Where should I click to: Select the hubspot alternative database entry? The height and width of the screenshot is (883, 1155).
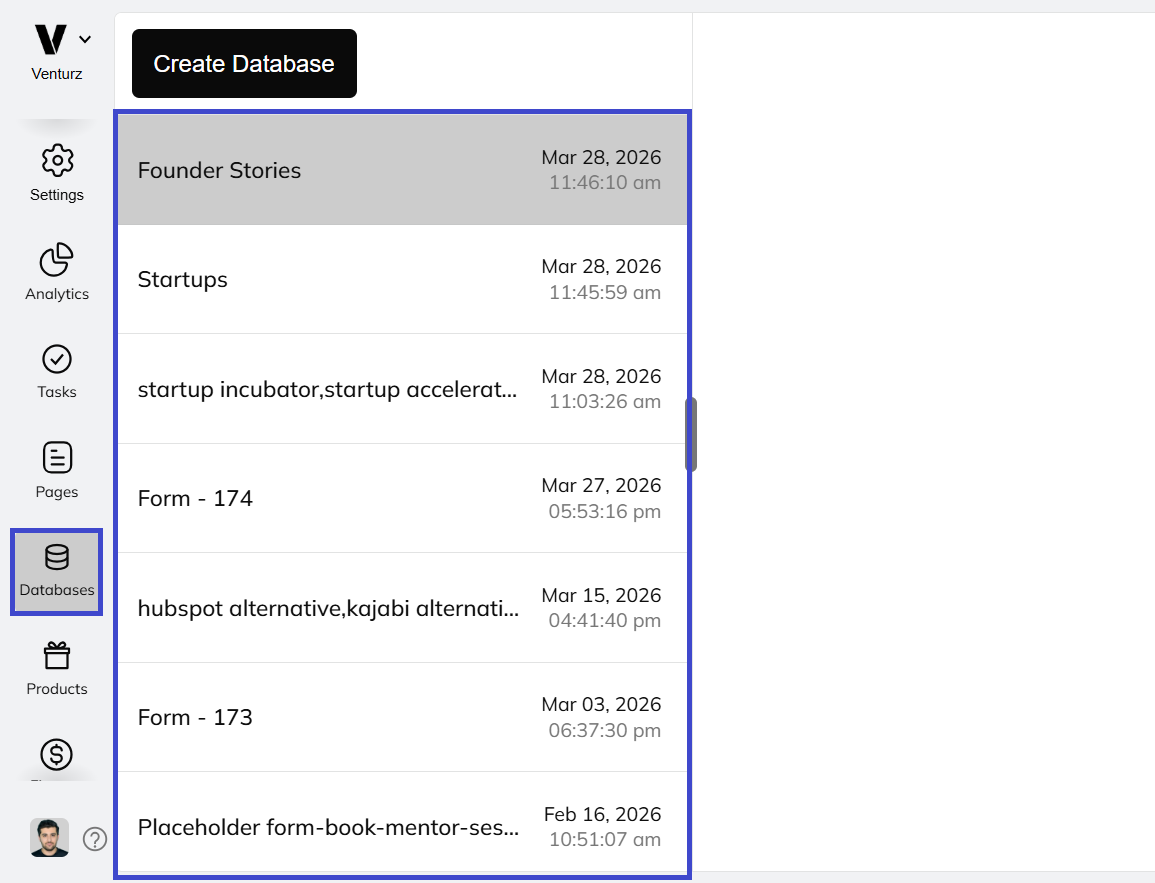[400, 608]
